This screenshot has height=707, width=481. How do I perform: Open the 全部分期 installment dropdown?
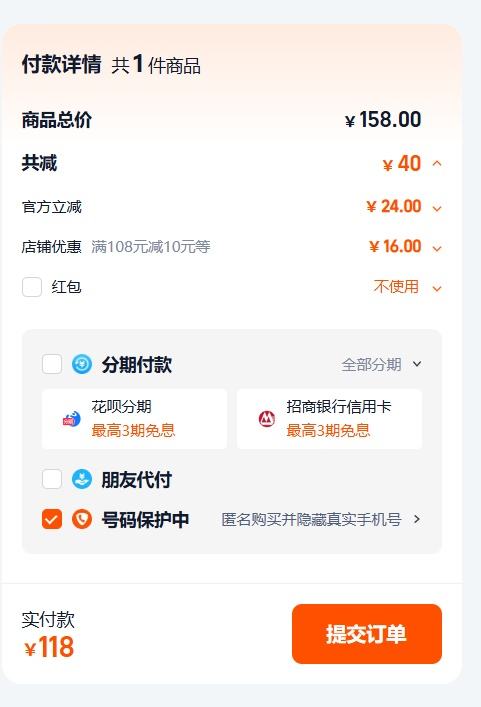[x=381, y=364]
